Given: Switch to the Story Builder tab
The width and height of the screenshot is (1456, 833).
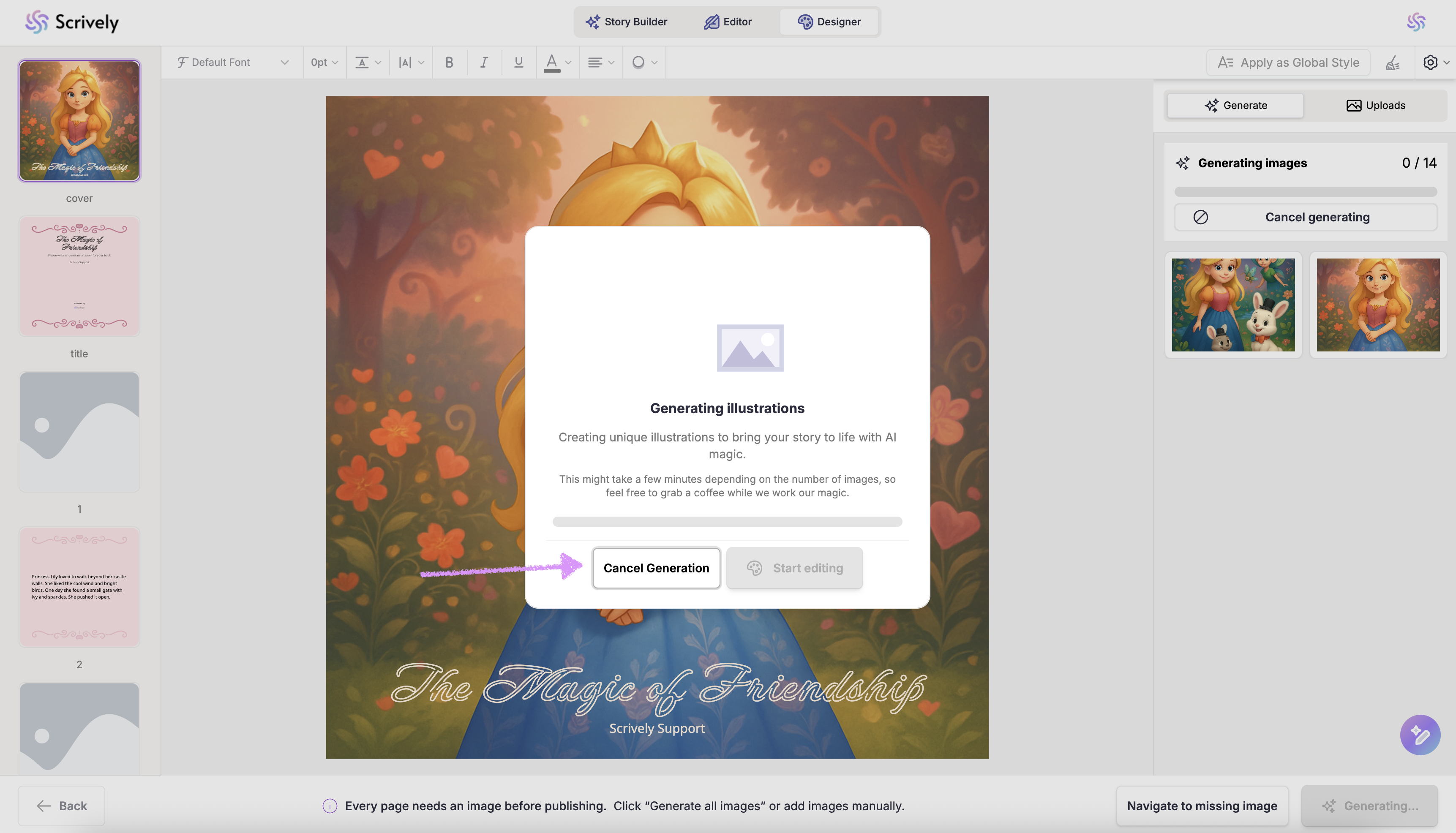Looking at the screenshot, I should [627, 22].
